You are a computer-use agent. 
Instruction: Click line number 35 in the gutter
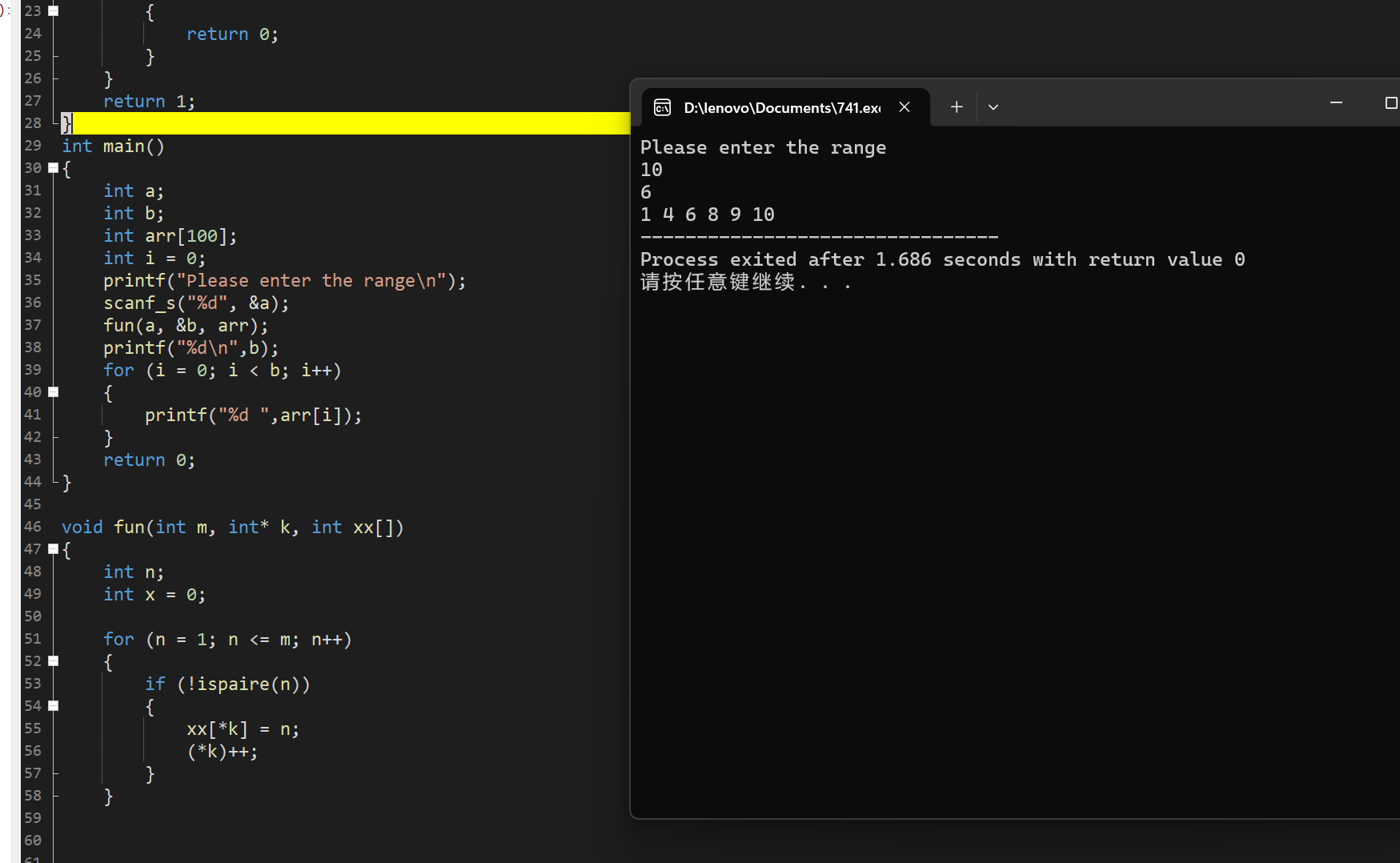(32, 280)
